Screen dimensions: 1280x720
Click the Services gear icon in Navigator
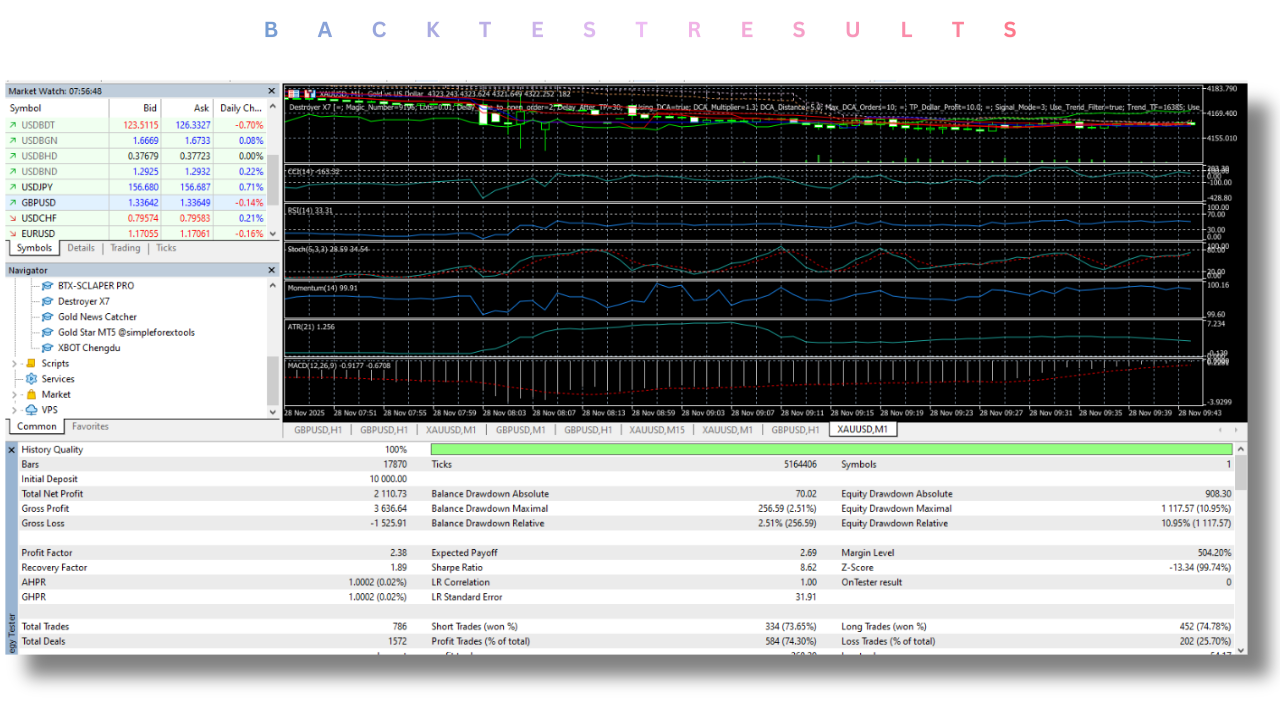31,379
